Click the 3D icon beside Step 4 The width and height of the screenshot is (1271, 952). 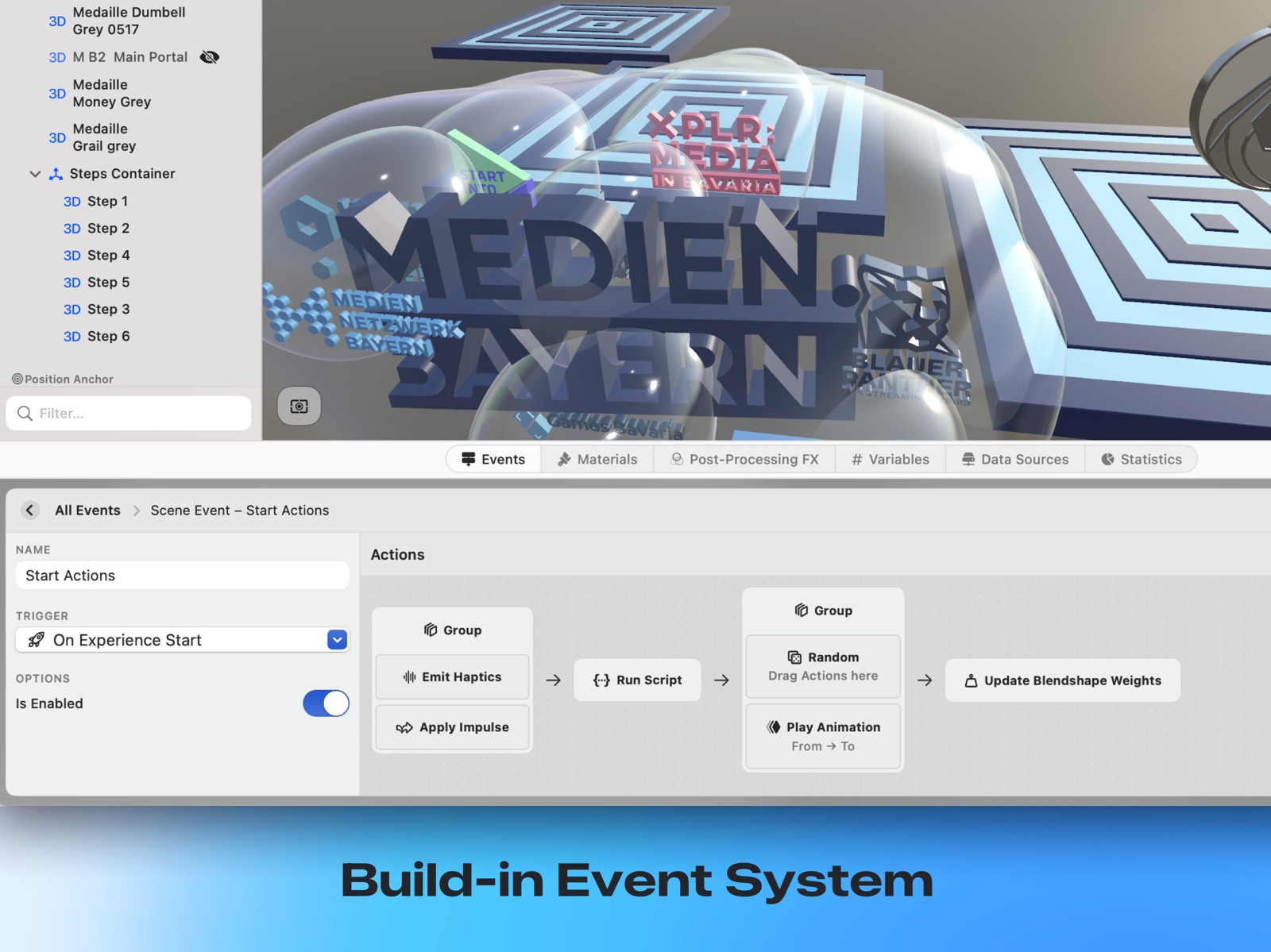coord(72,256)
